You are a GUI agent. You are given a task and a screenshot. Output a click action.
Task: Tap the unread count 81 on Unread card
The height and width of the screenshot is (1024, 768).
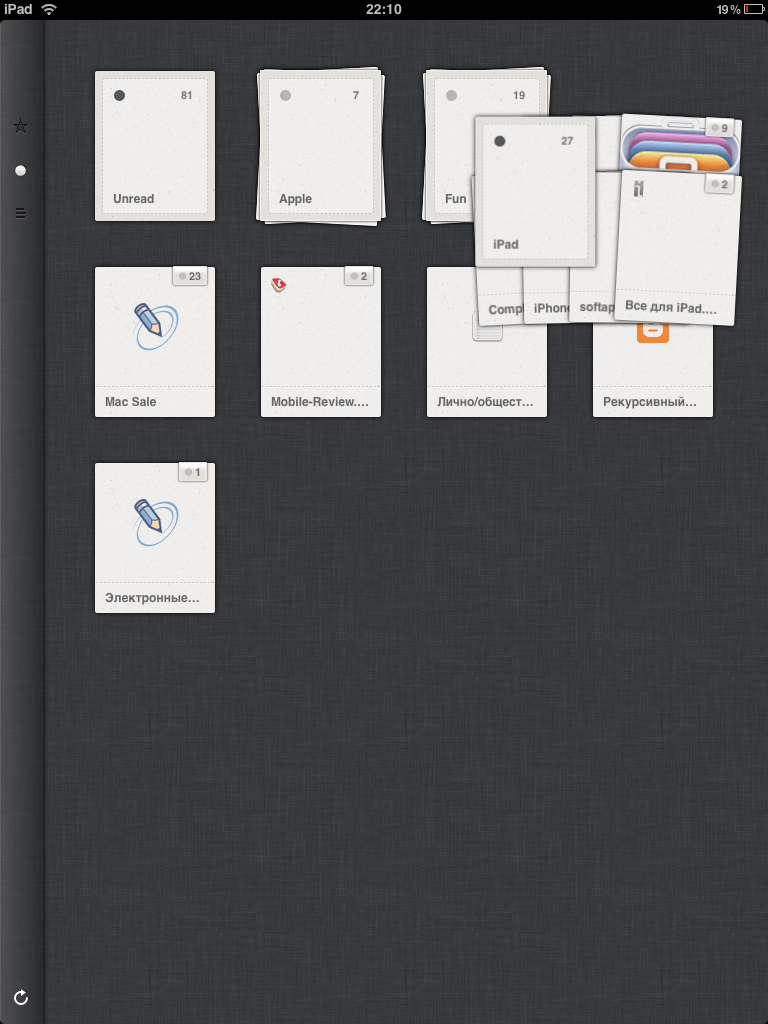(187, 95)
